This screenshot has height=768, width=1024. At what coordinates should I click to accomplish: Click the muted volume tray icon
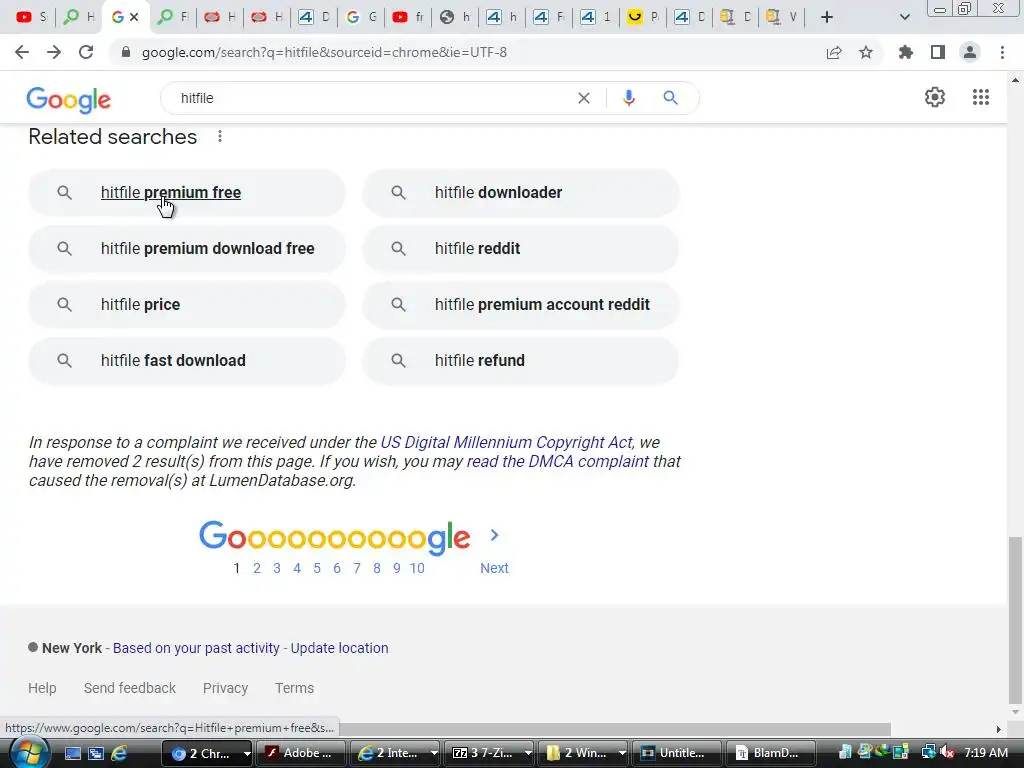[948, 752]
